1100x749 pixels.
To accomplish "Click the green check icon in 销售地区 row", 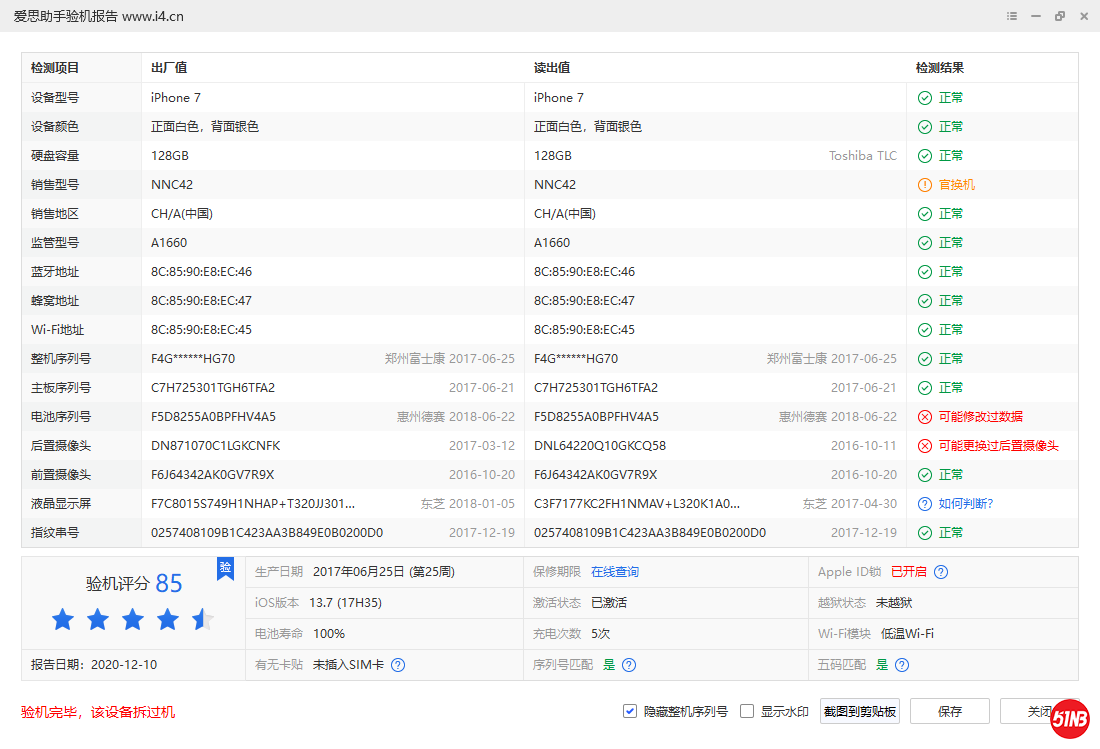I will click(x=925, y=214).
